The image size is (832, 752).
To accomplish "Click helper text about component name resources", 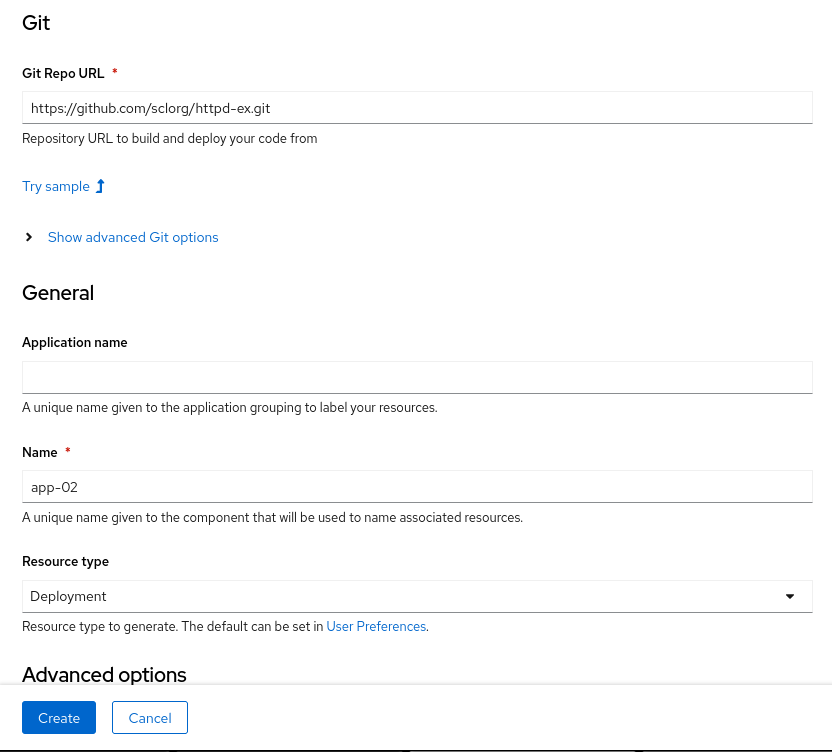I will pyautogui.click(x=272, y=517).
